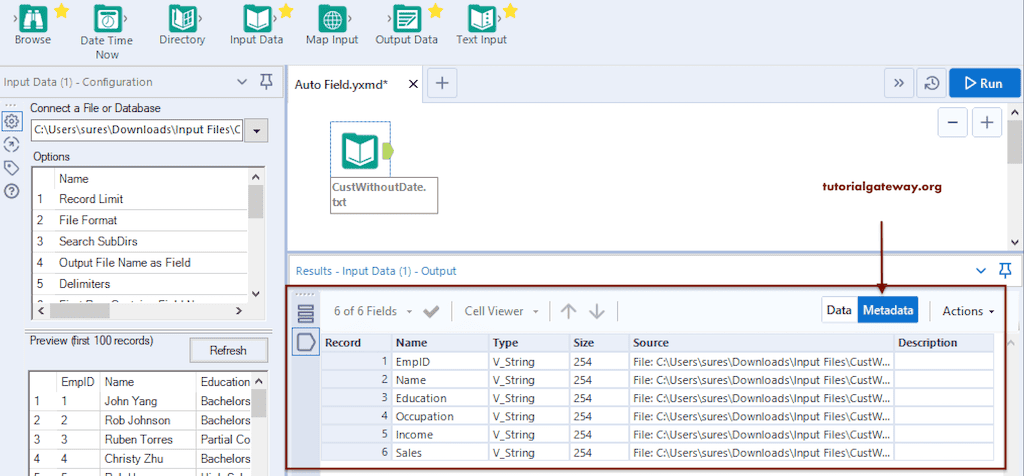1024x476 pixels.
Task: Open the Cell Viewer dropdown
Action: click(502, 311)
